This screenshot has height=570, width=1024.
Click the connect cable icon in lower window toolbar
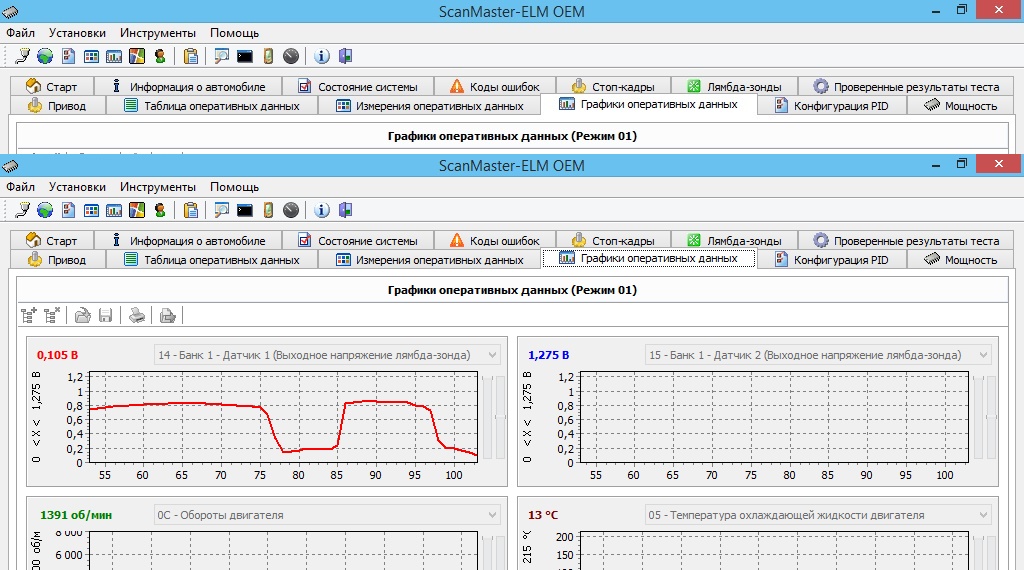coord(22,210)
